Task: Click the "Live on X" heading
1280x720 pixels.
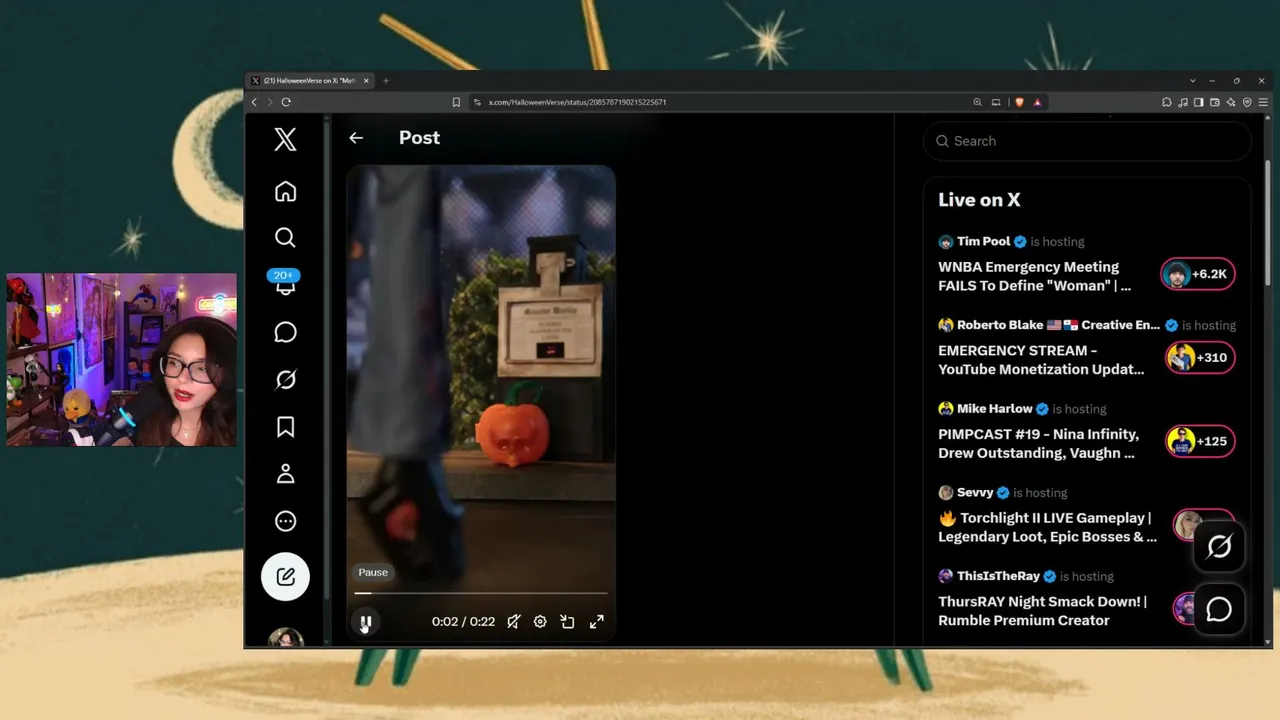Action: pos(979,200)
